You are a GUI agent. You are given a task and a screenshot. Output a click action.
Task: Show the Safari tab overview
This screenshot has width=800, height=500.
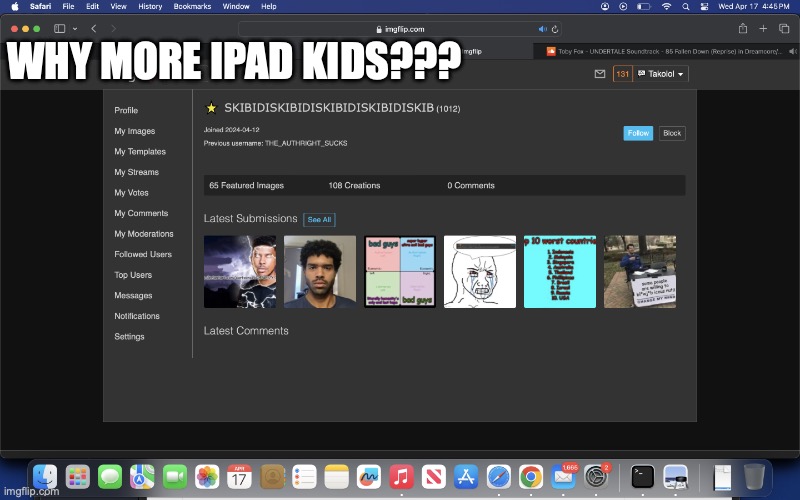pos(784,29)
